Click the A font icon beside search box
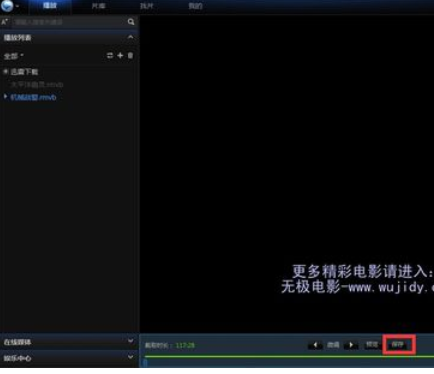 coord(5,22)
